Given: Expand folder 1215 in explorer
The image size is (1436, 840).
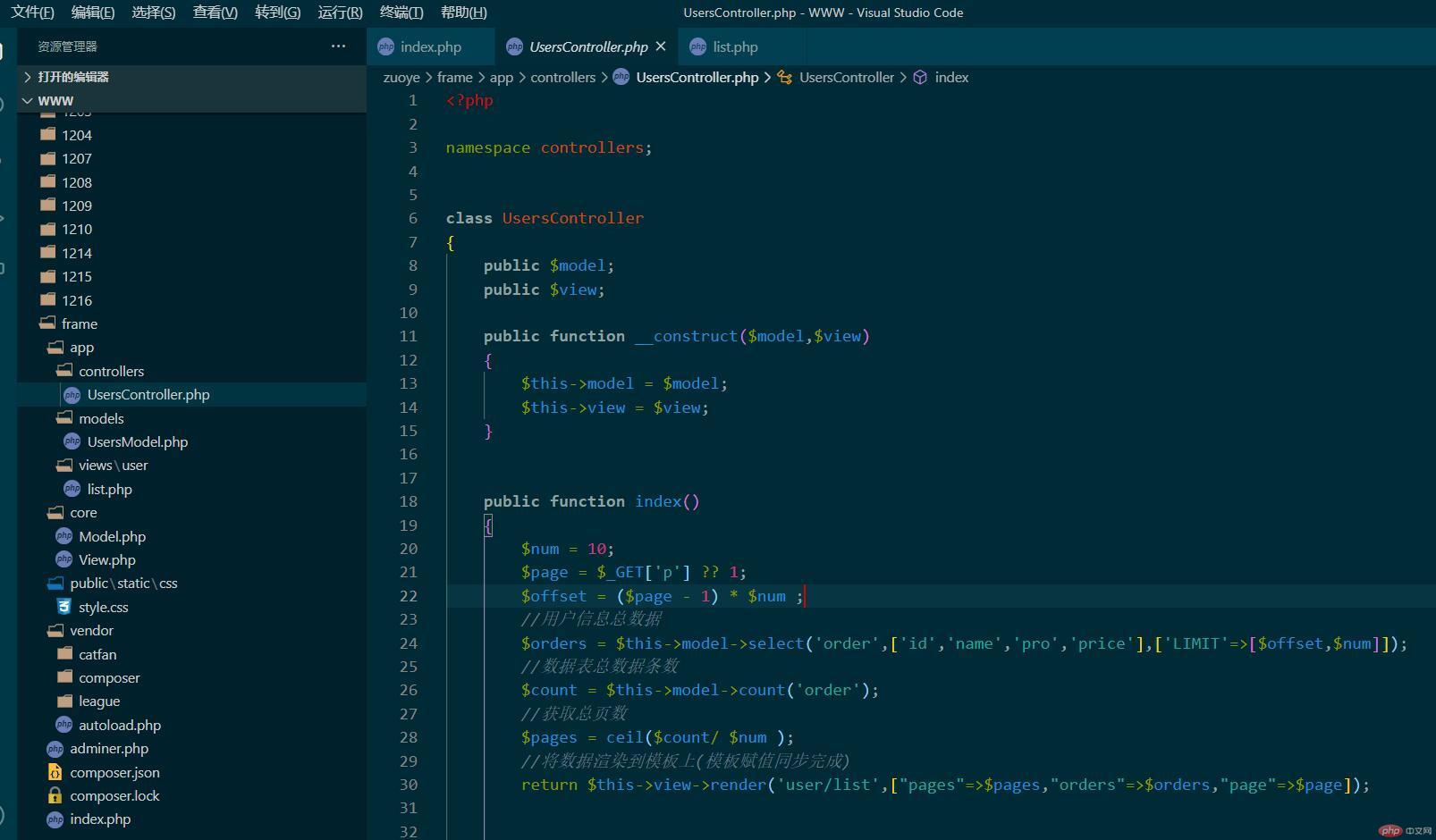Looking at the screenshot, I should coord(191,276).
